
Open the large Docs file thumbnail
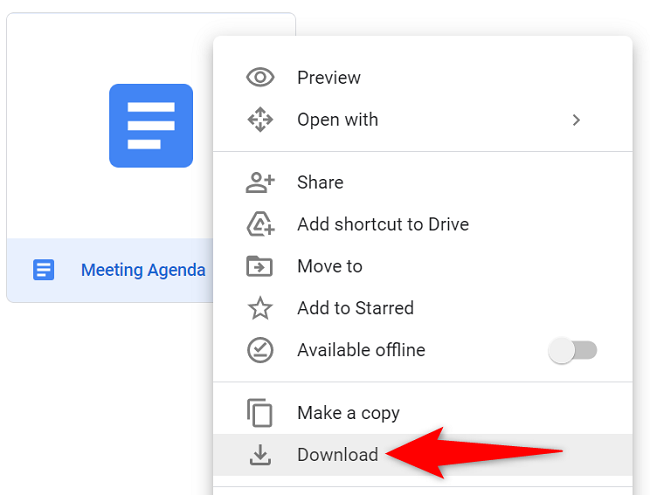[151, 126]
